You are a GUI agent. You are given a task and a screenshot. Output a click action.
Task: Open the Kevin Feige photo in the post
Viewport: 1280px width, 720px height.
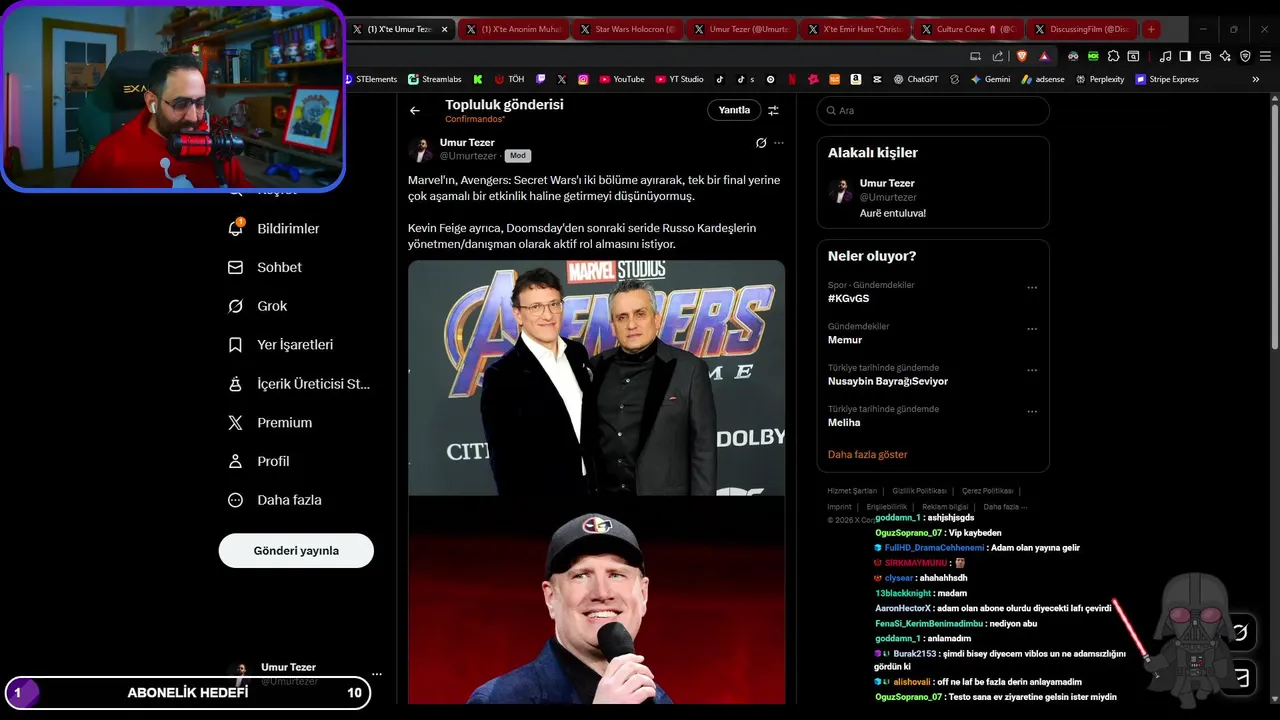[x=596, y=600]
